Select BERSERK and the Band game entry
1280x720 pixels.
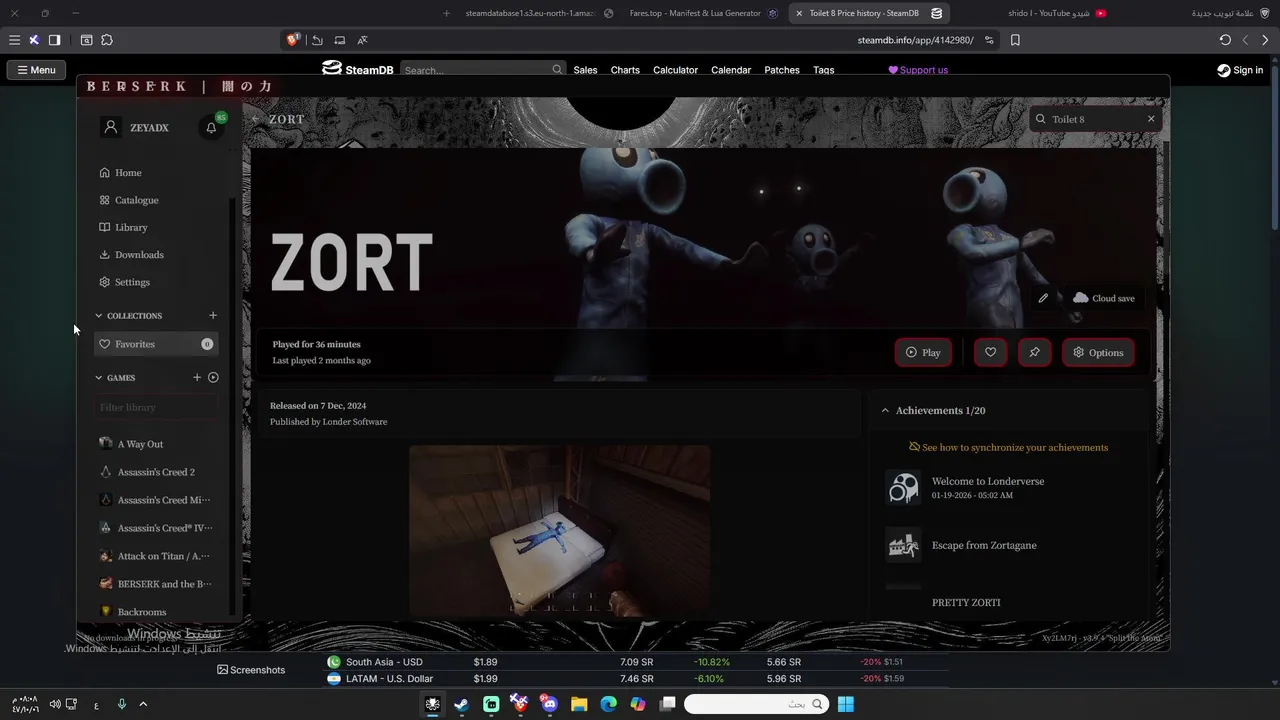pos(156,584)
